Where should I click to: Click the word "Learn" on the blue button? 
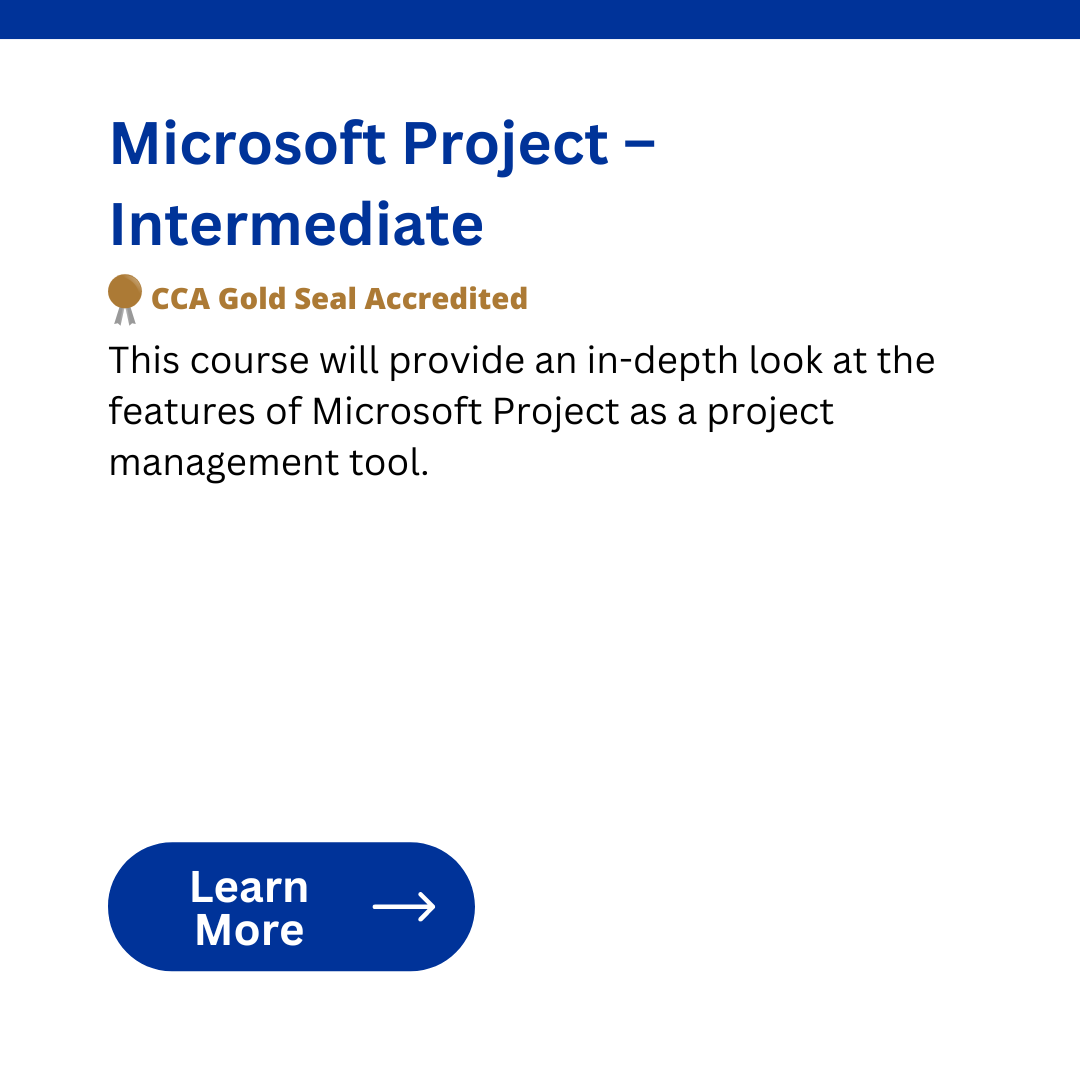pos(249,886)
